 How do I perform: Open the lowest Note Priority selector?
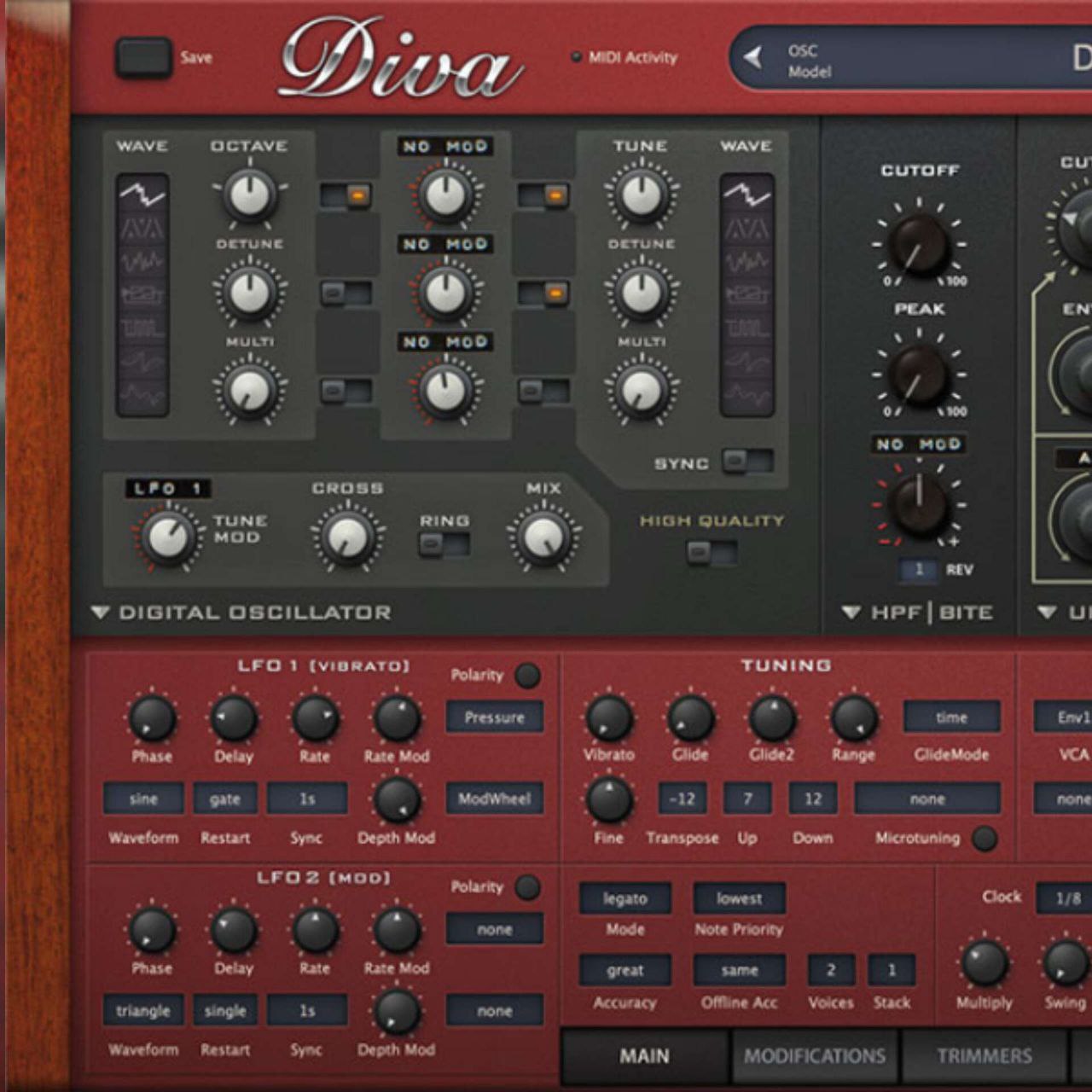(x=739, y=898)
